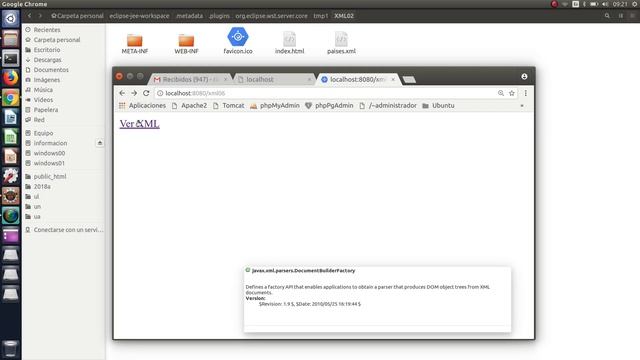The image size is (640, 360).
Task: Go to .metadata breadcrumb
Action: 189,16
